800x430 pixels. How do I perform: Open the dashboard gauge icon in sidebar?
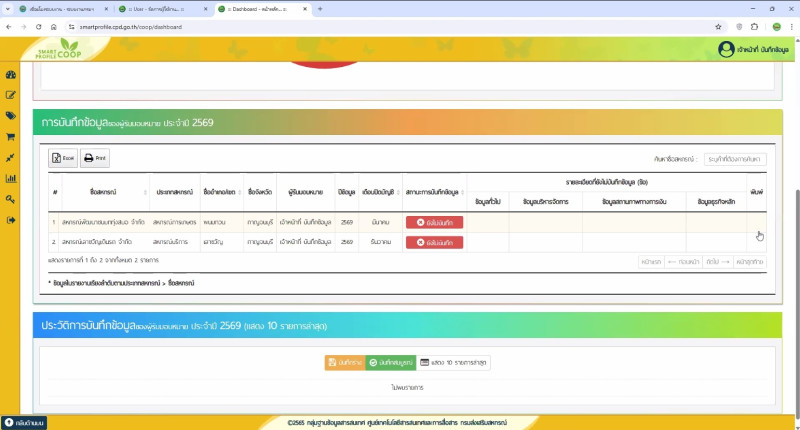pos(11,75)
